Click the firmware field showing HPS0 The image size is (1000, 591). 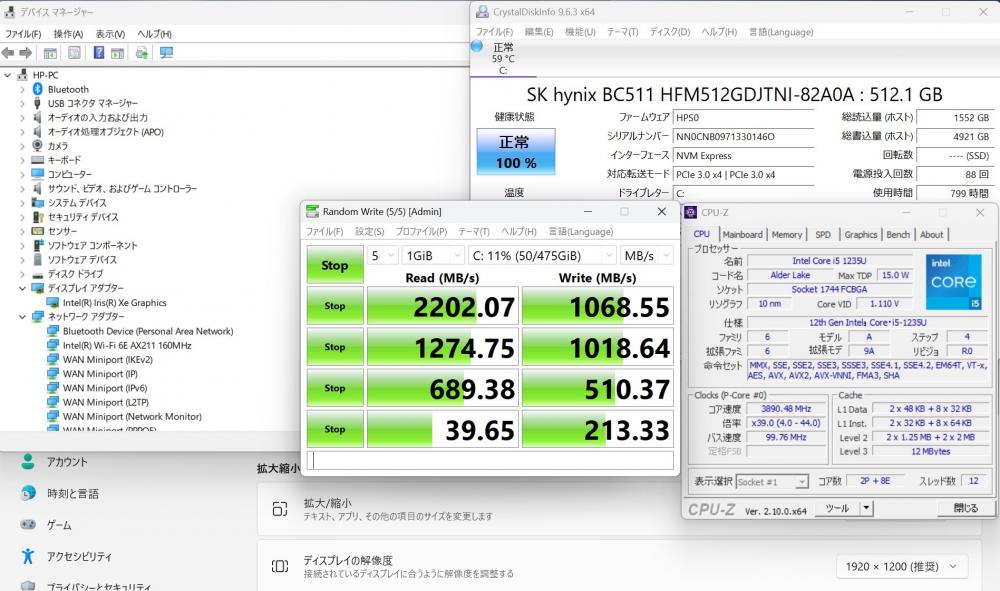click(744, 117)
